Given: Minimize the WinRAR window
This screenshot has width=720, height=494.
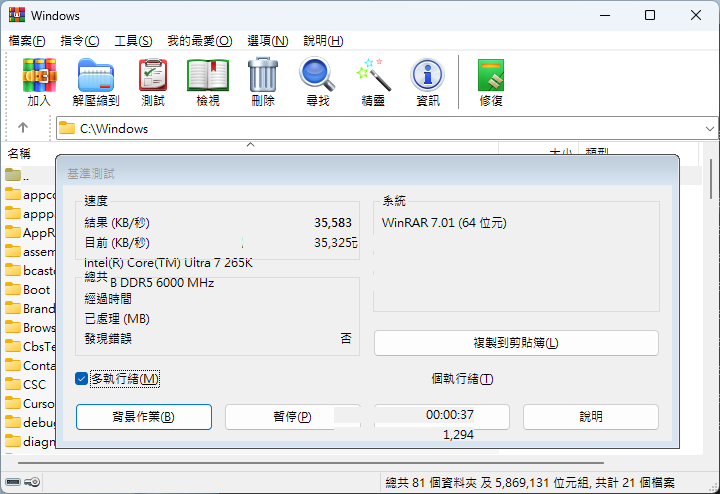Looking at the screenshot, I should [x=605, y=15].
